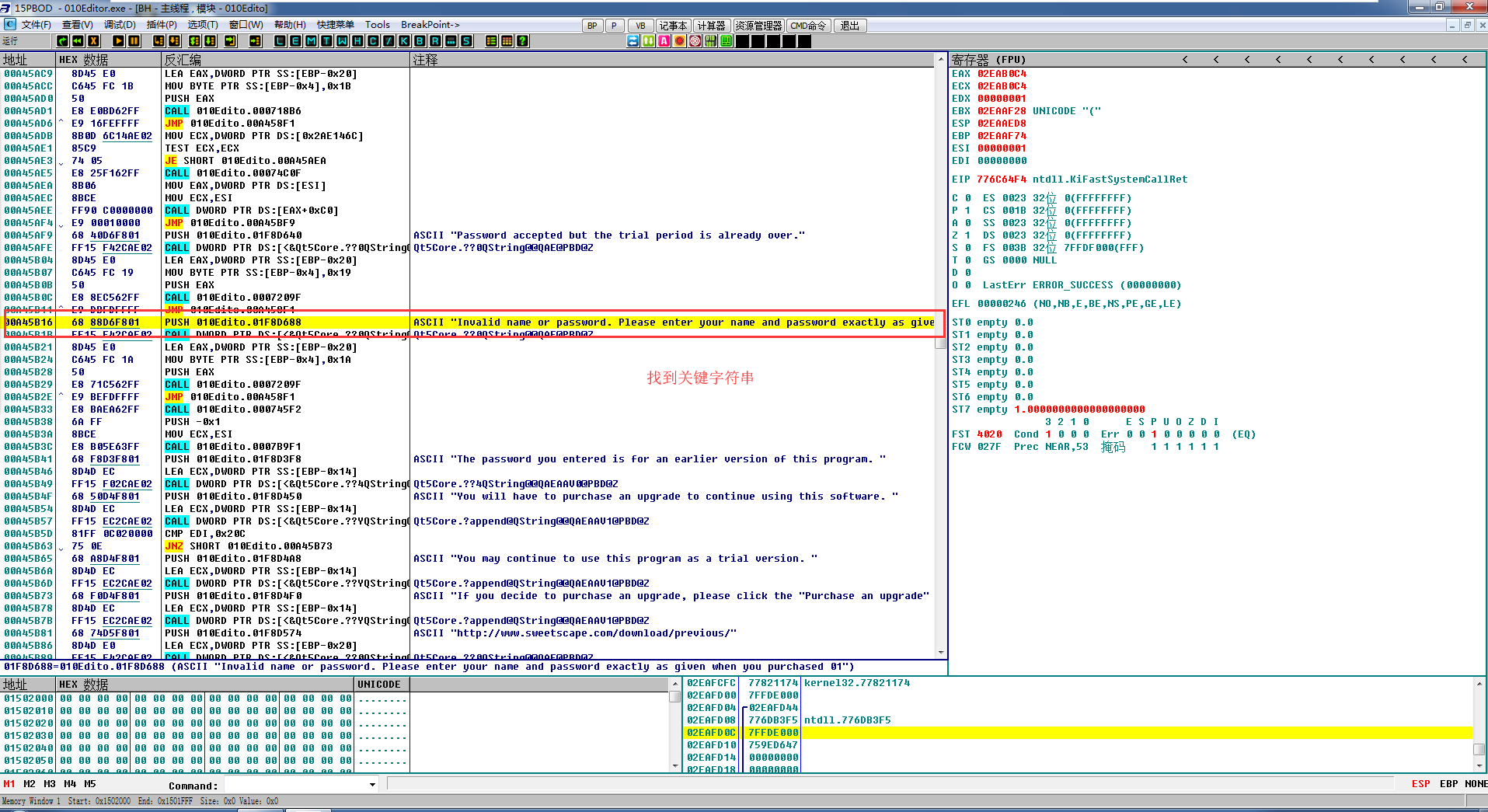The image size is (1488, 812).
Task: Open the 调试(D) debug menu
Action: point(120,25)
